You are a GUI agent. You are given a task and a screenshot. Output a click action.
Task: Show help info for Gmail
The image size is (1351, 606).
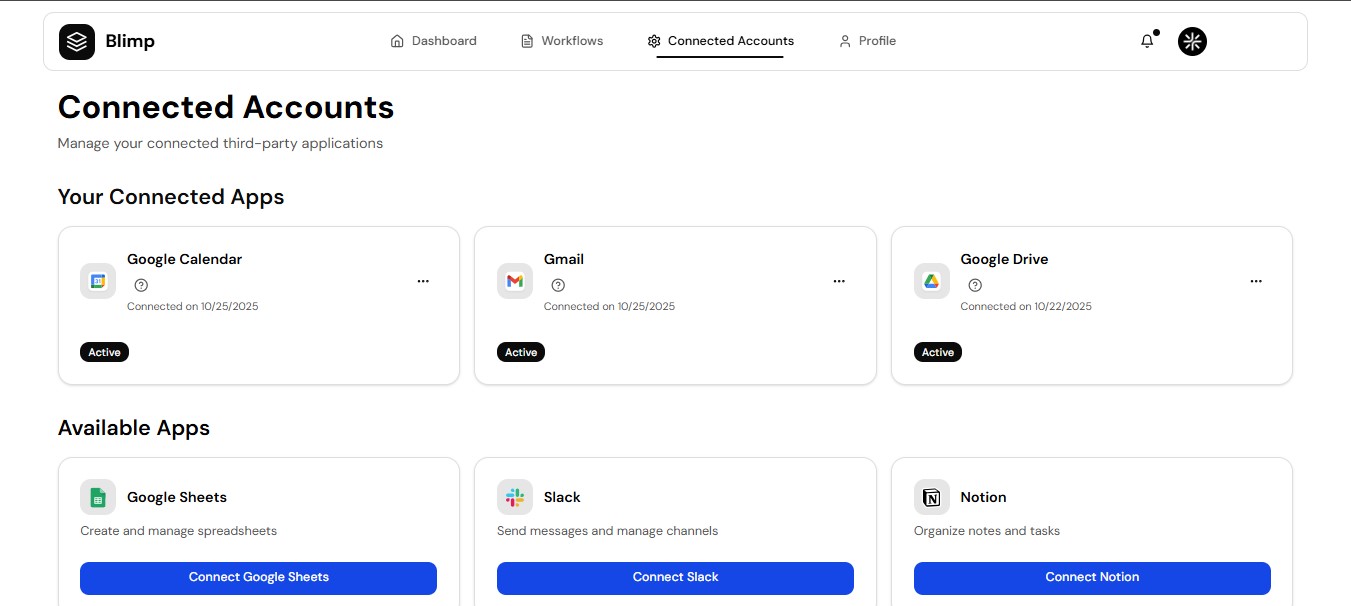click(558, 285)
